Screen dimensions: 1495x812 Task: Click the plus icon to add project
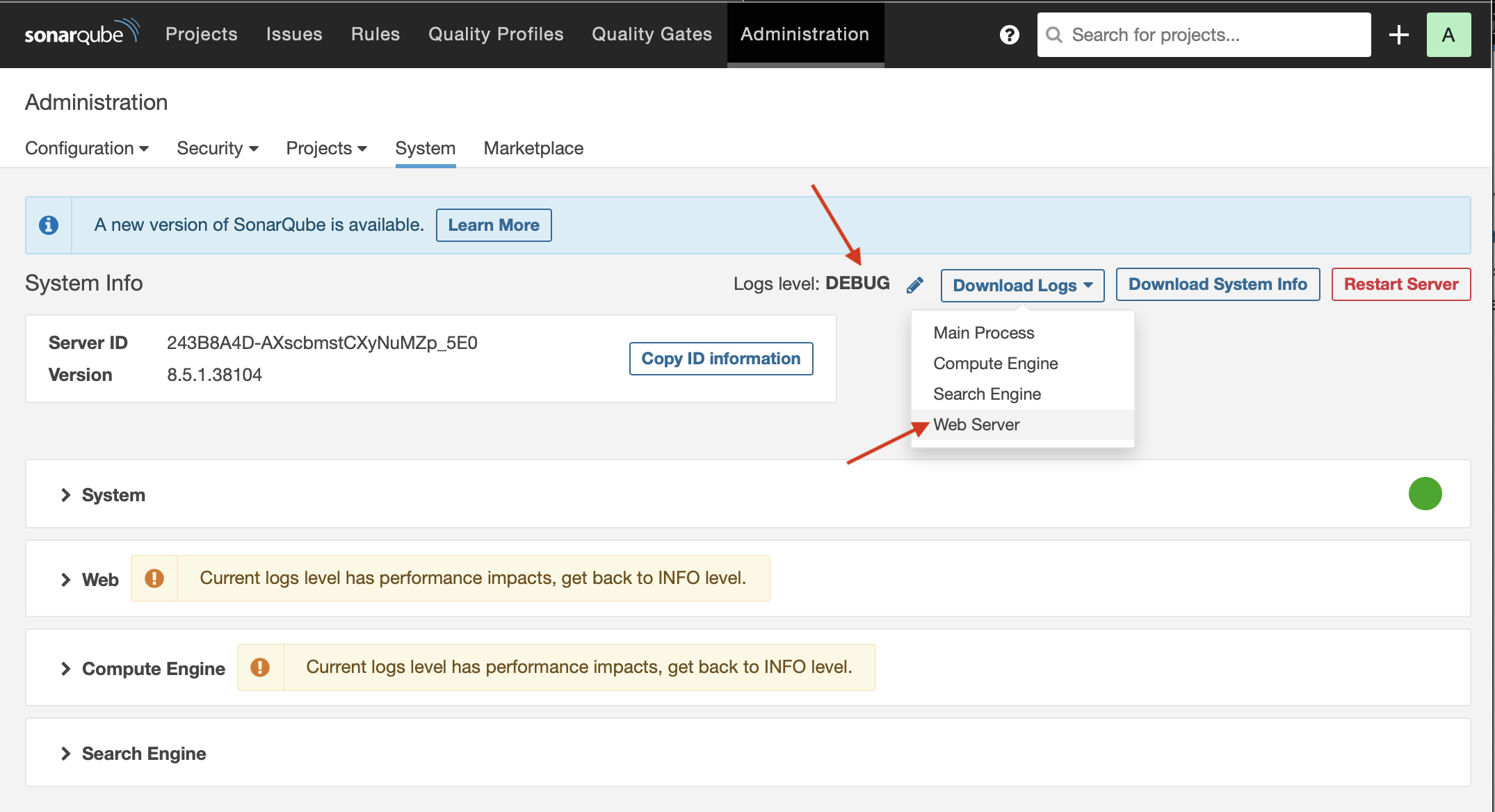[1398, 34]
